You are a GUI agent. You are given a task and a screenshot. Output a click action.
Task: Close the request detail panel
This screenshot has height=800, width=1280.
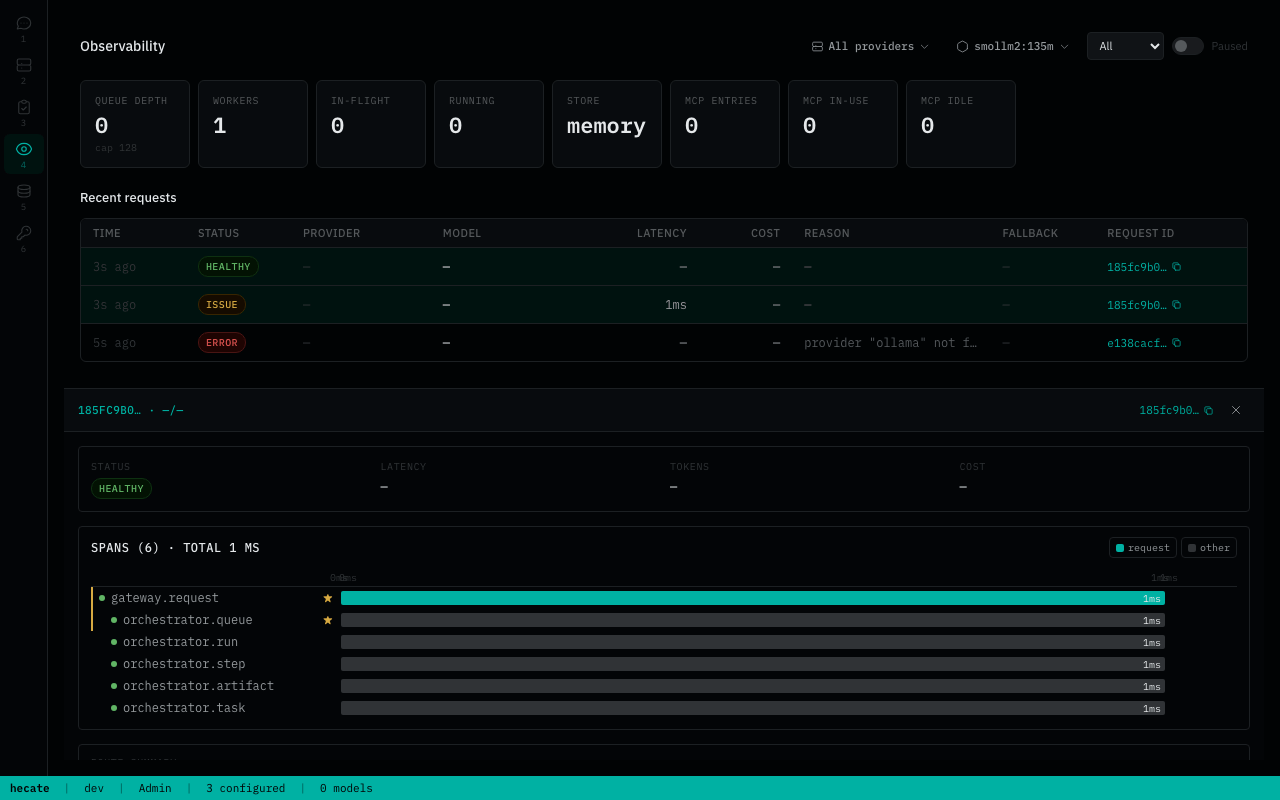(1236, 410)
